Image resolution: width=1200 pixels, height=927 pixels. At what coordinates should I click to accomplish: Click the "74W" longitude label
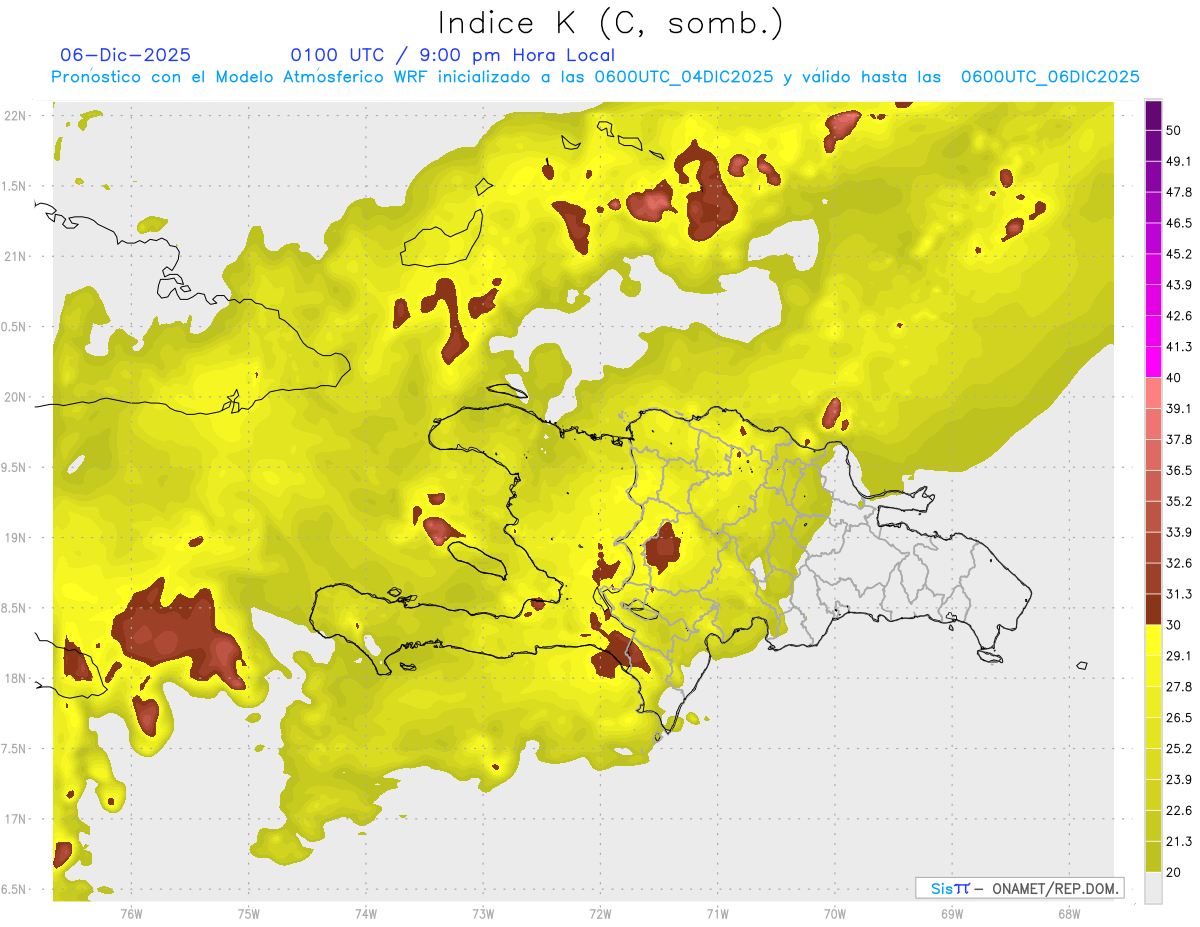point(366,913)
